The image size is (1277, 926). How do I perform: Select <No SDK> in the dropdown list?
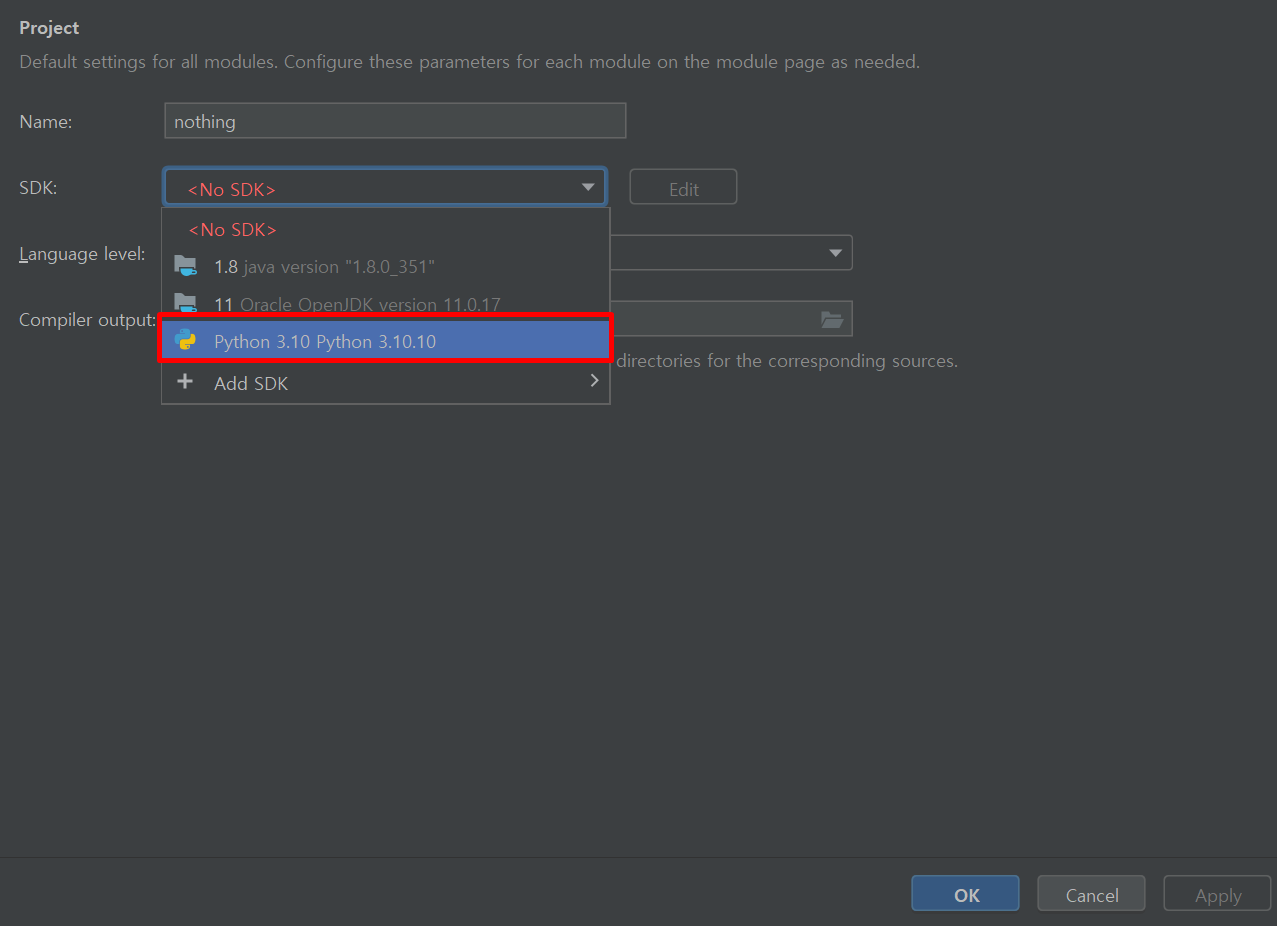coord(385,229)
